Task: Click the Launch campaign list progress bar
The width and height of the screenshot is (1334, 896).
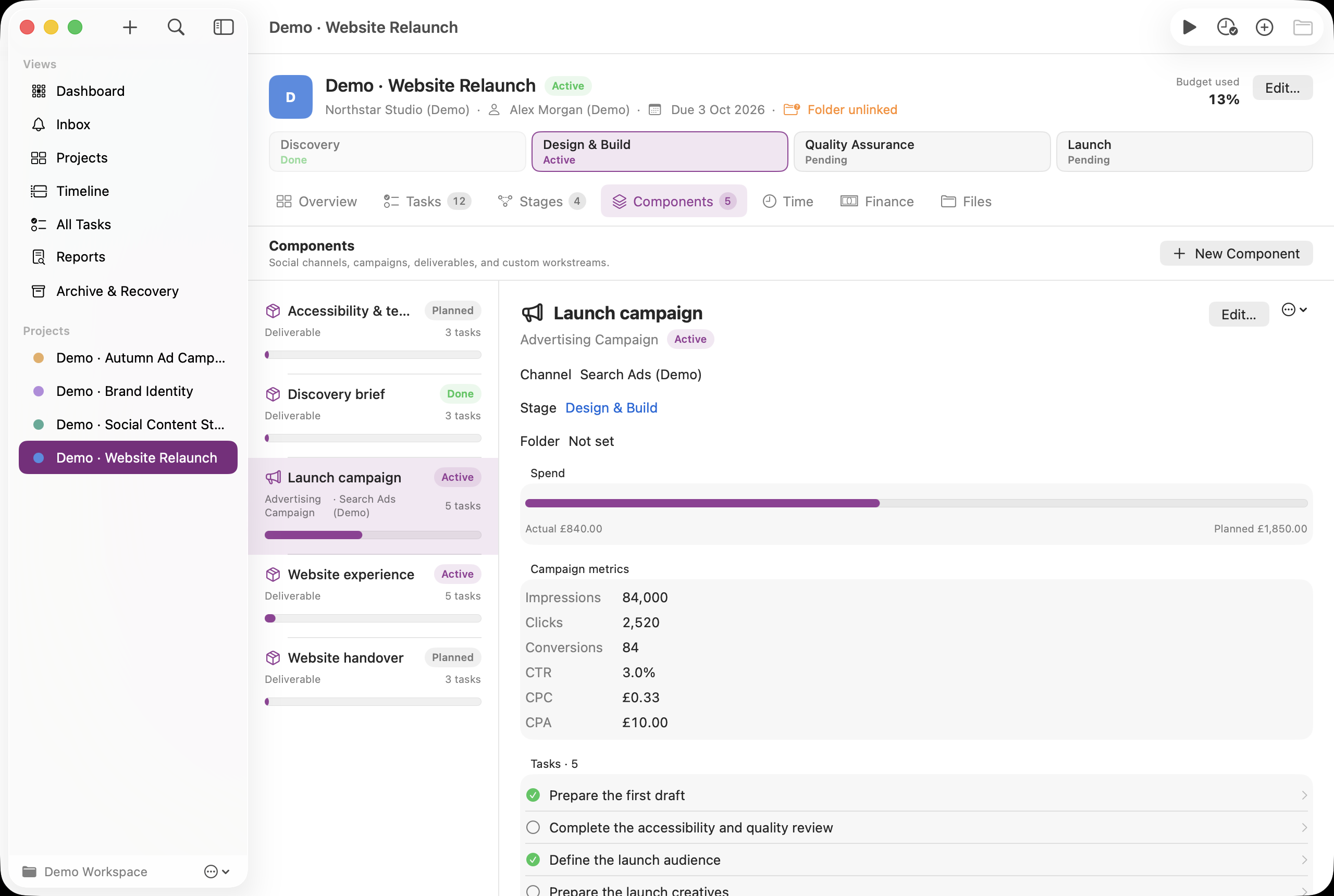Action: (x=373, y=535)
